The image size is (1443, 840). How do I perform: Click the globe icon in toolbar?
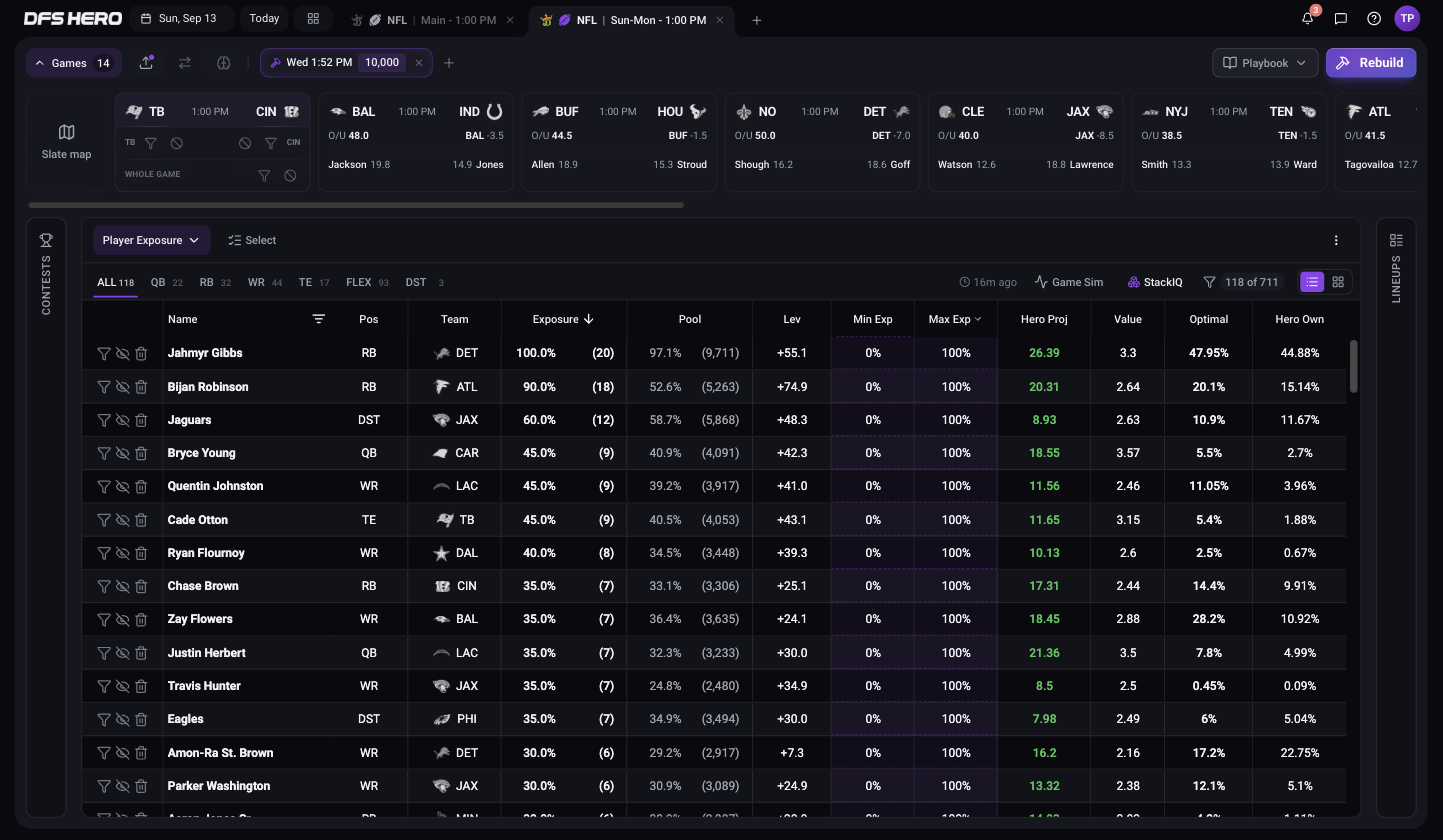[224, 62]
